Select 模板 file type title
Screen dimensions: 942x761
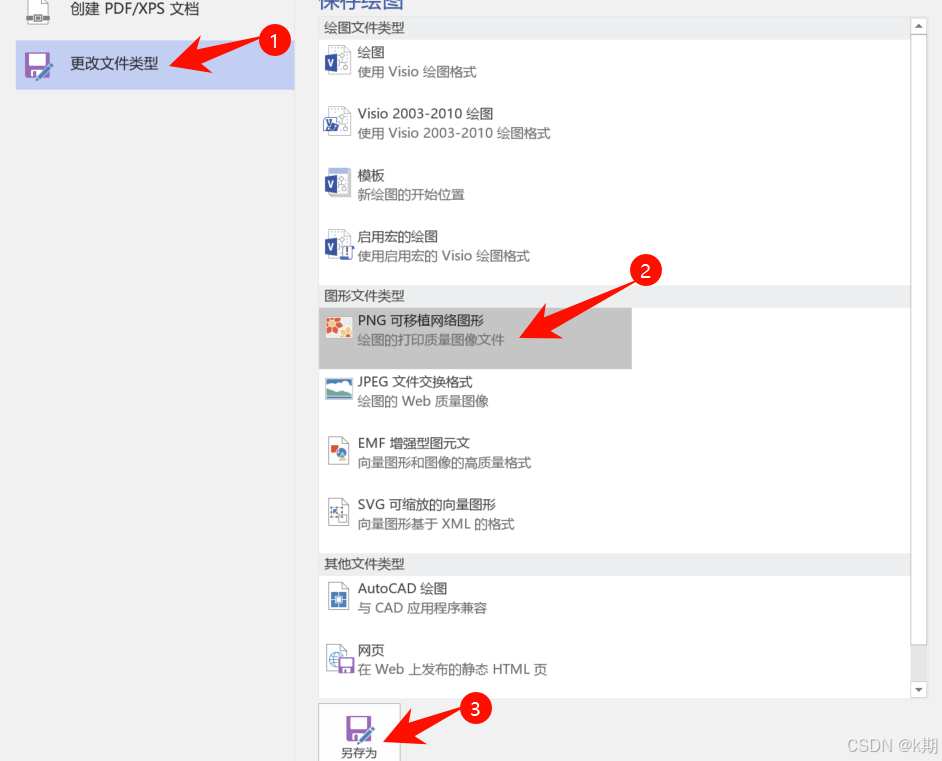(371, 175)
